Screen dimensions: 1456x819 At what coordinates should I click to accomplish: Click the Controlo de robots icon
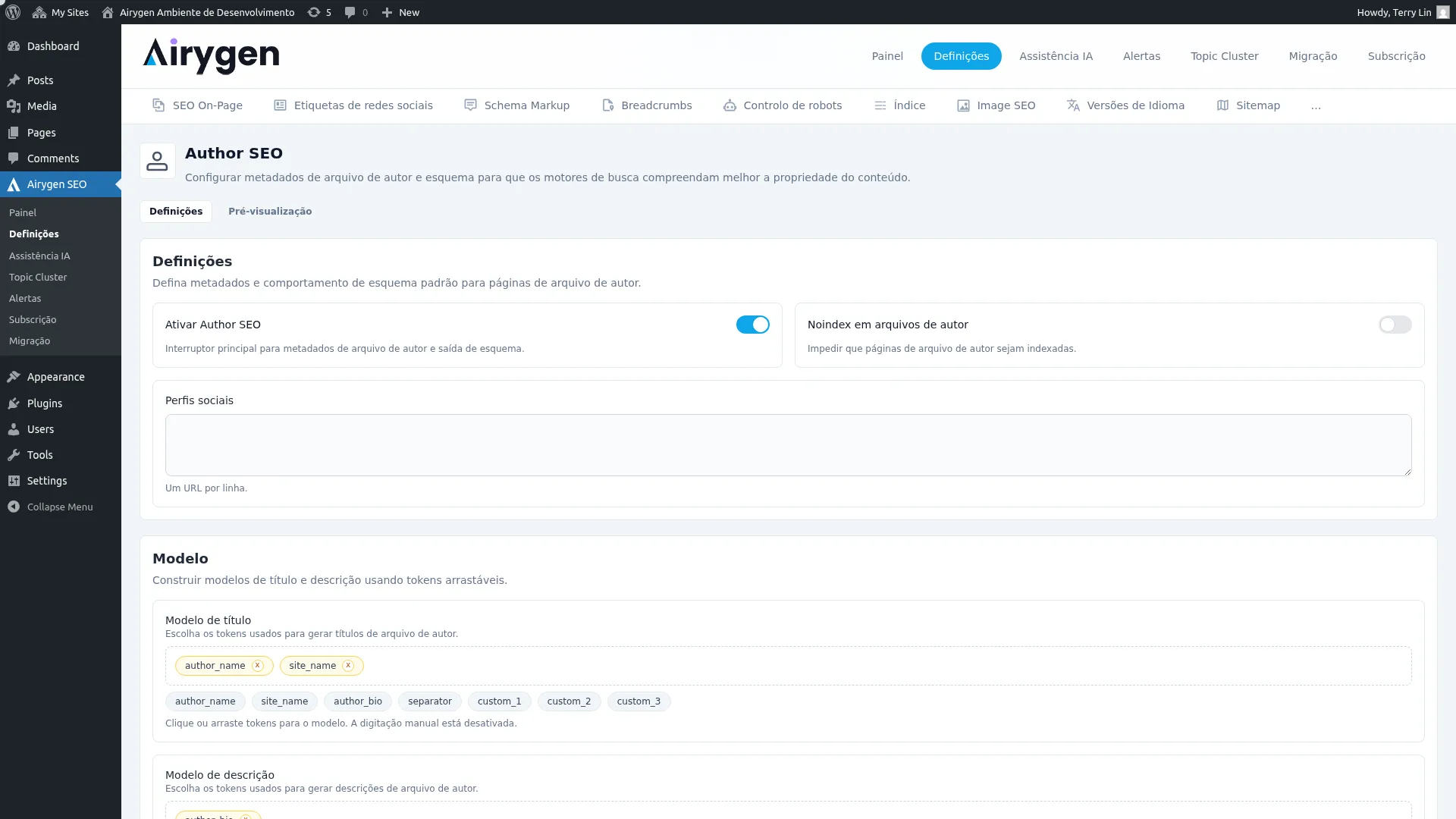tap(730, 105)
